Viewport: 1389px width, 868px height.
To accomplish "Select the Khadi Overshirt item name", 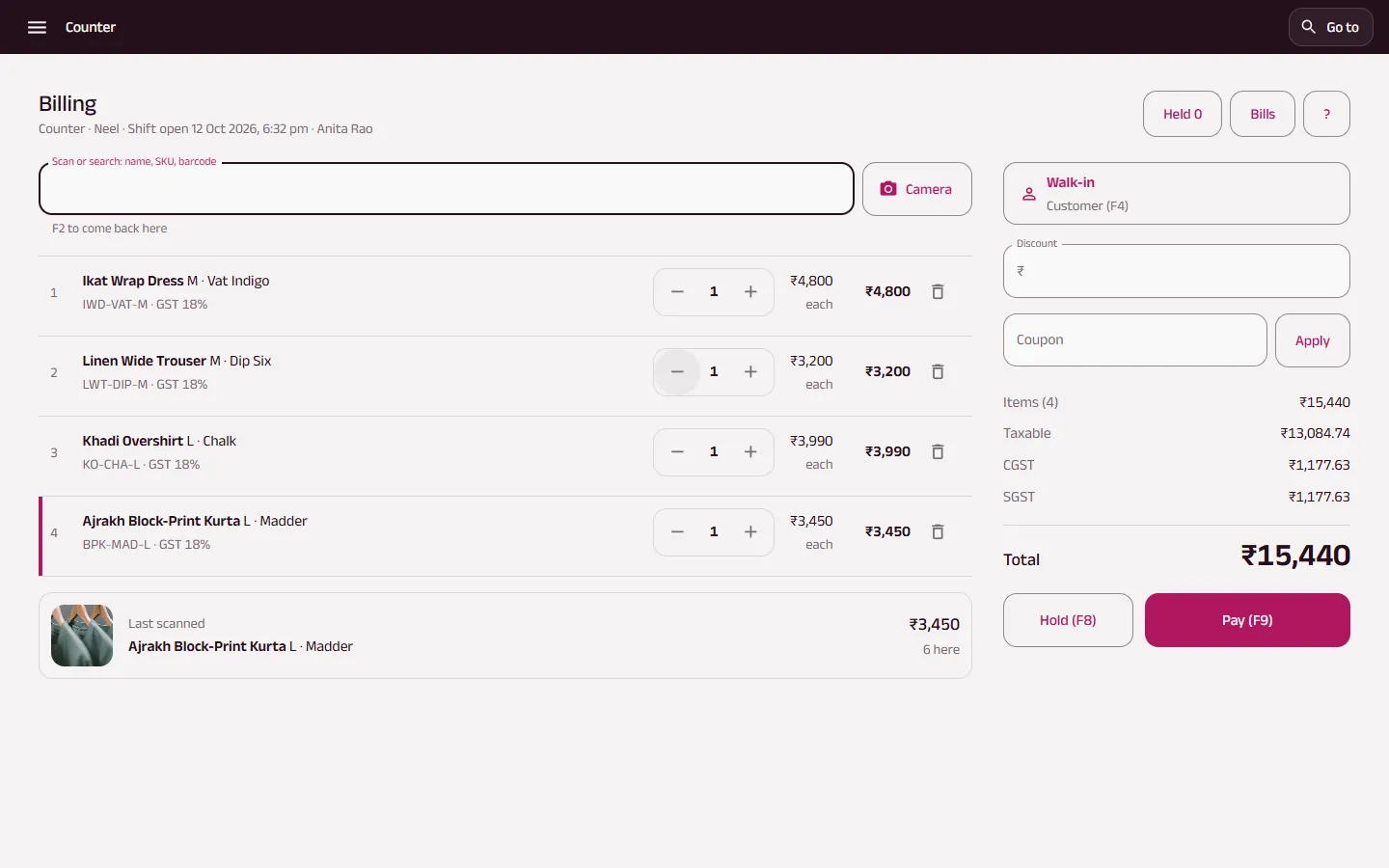I will coord(133,441).
